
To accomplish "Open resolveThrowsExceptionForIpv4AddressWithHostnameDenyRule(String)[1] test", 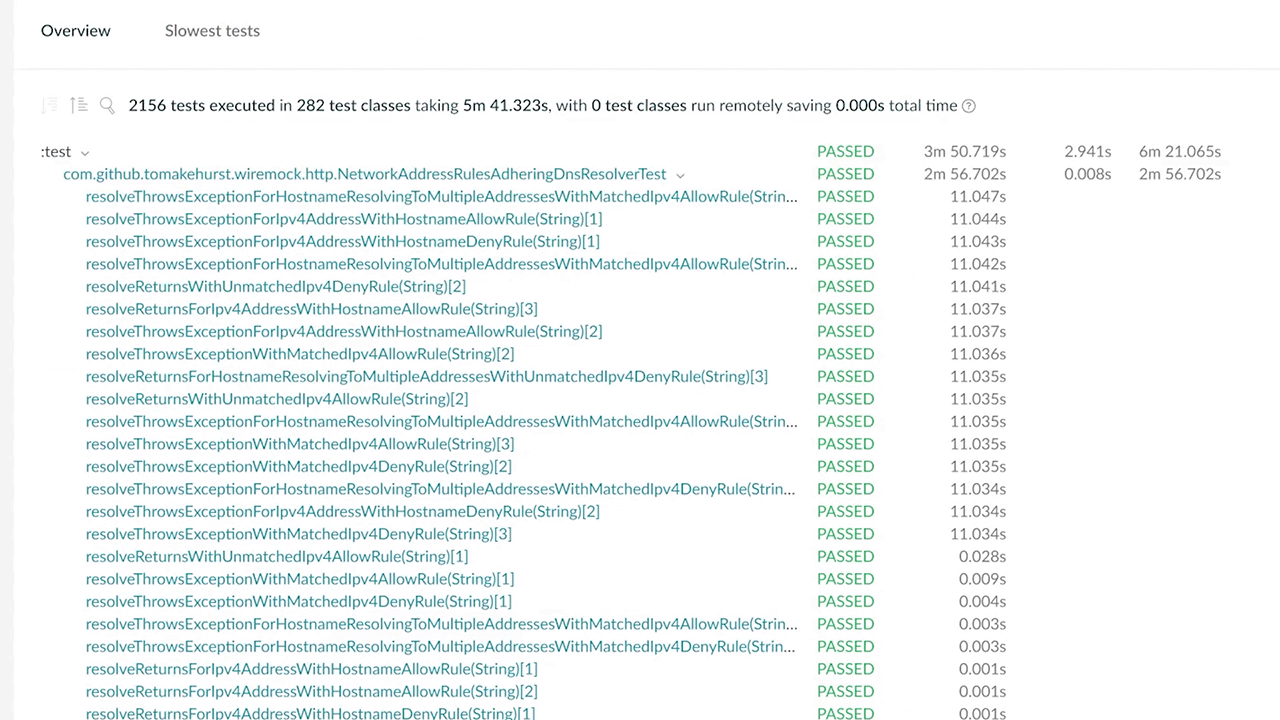I will click(x=342, y=241).
